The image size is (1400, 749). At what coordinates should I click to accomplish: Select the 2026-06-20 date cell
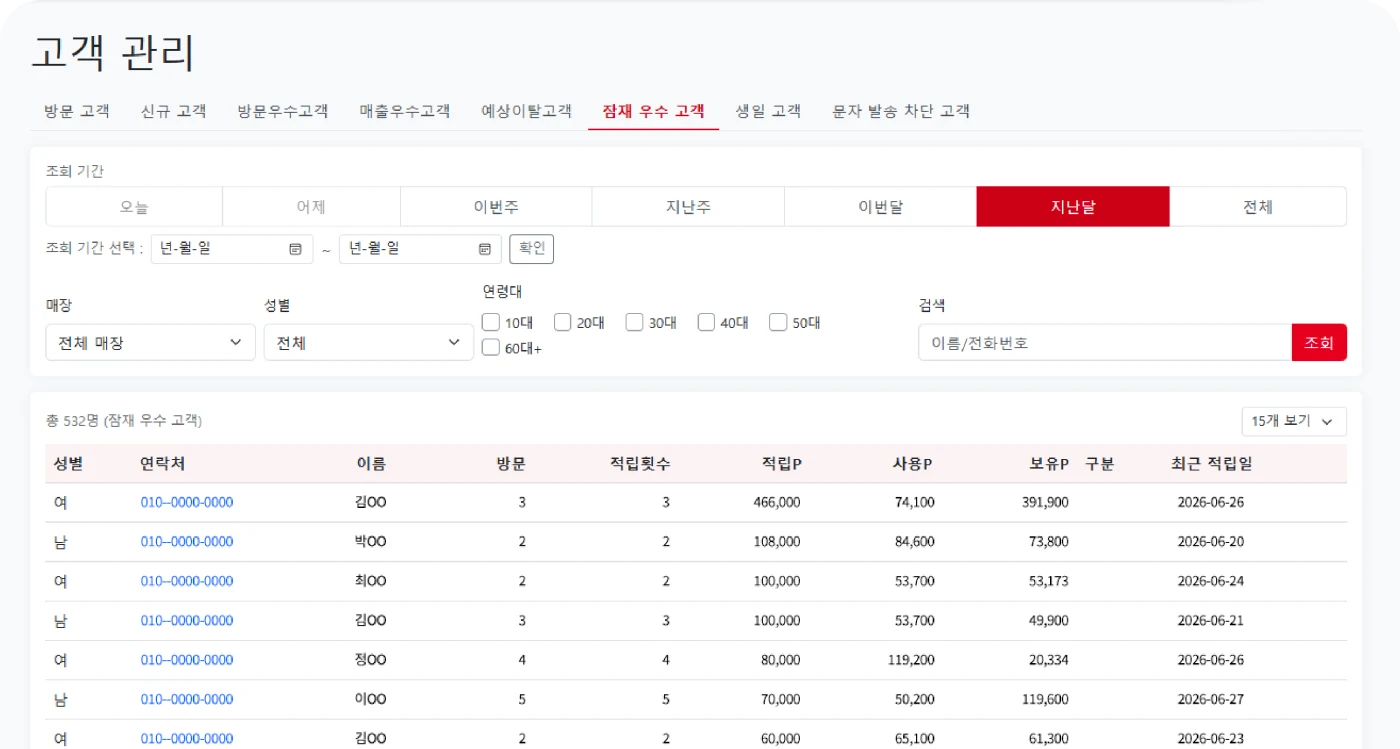(1211, 542)
